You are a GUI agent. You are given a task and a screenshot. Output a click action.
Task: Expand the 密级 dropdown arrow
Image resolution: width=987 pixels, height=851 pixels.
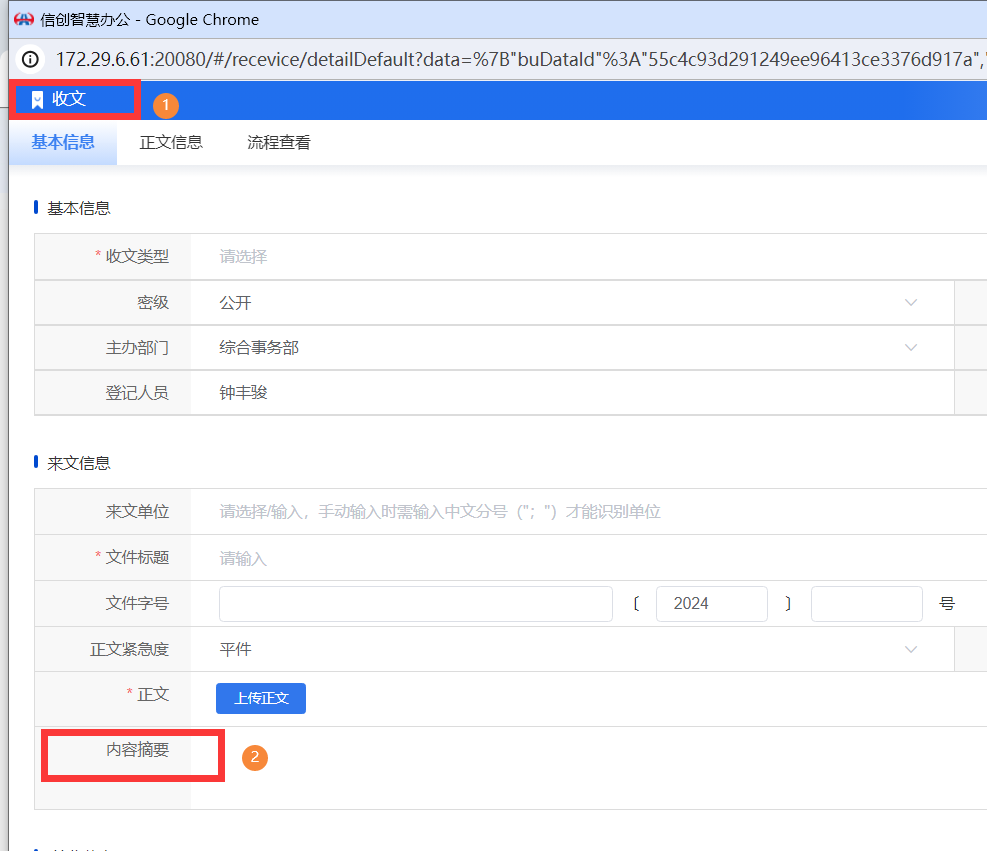click(x=910, y=303)
